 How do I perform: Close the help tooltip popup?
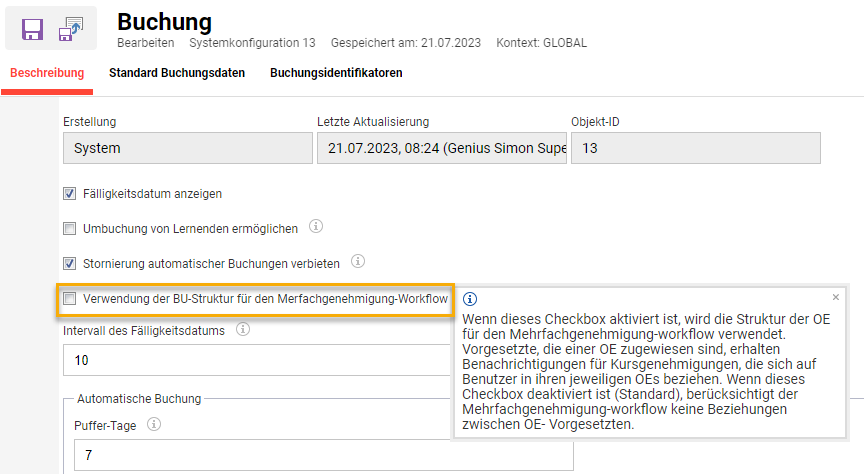click(x=836, y=297)
